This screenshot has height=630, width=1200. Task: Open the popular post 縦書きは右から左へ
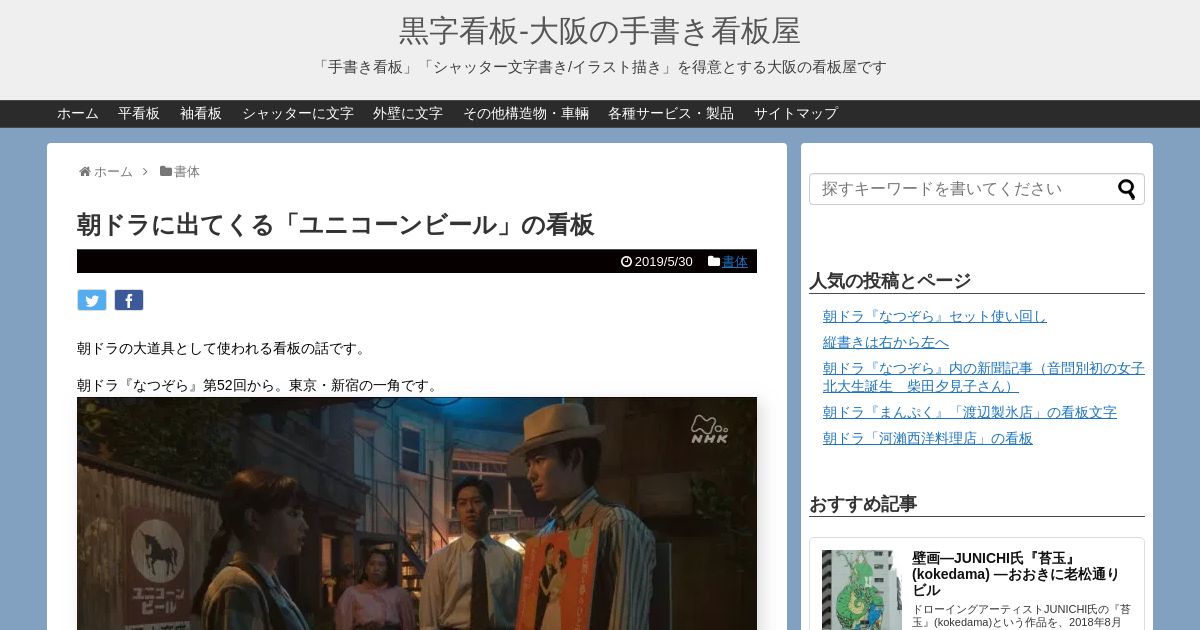[886, 342]
